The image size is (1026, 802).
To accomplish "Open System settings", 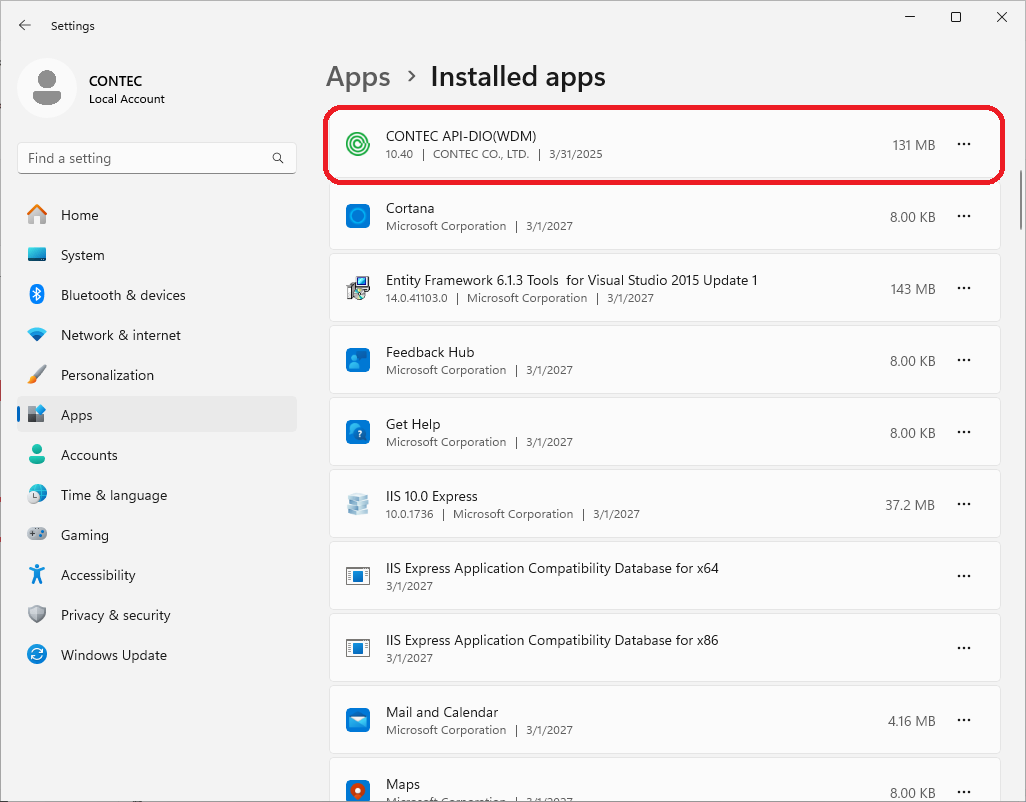I will point(157,255).
